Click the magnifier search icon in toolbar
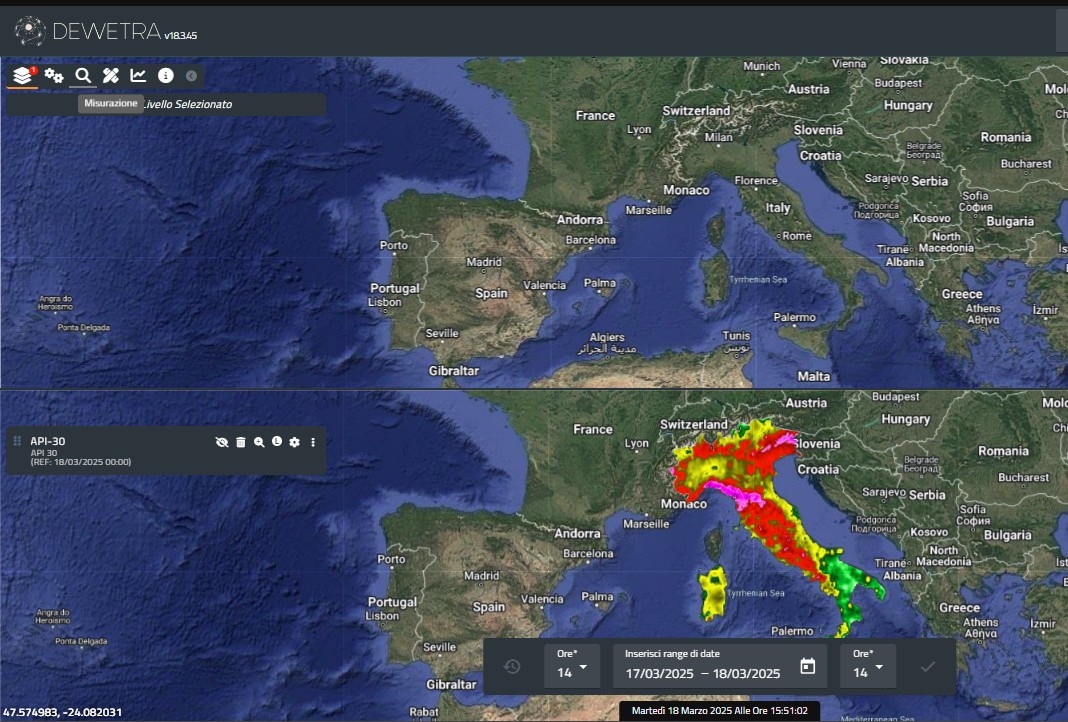Viewport: 1068px width, 722px height. point(83,75)
